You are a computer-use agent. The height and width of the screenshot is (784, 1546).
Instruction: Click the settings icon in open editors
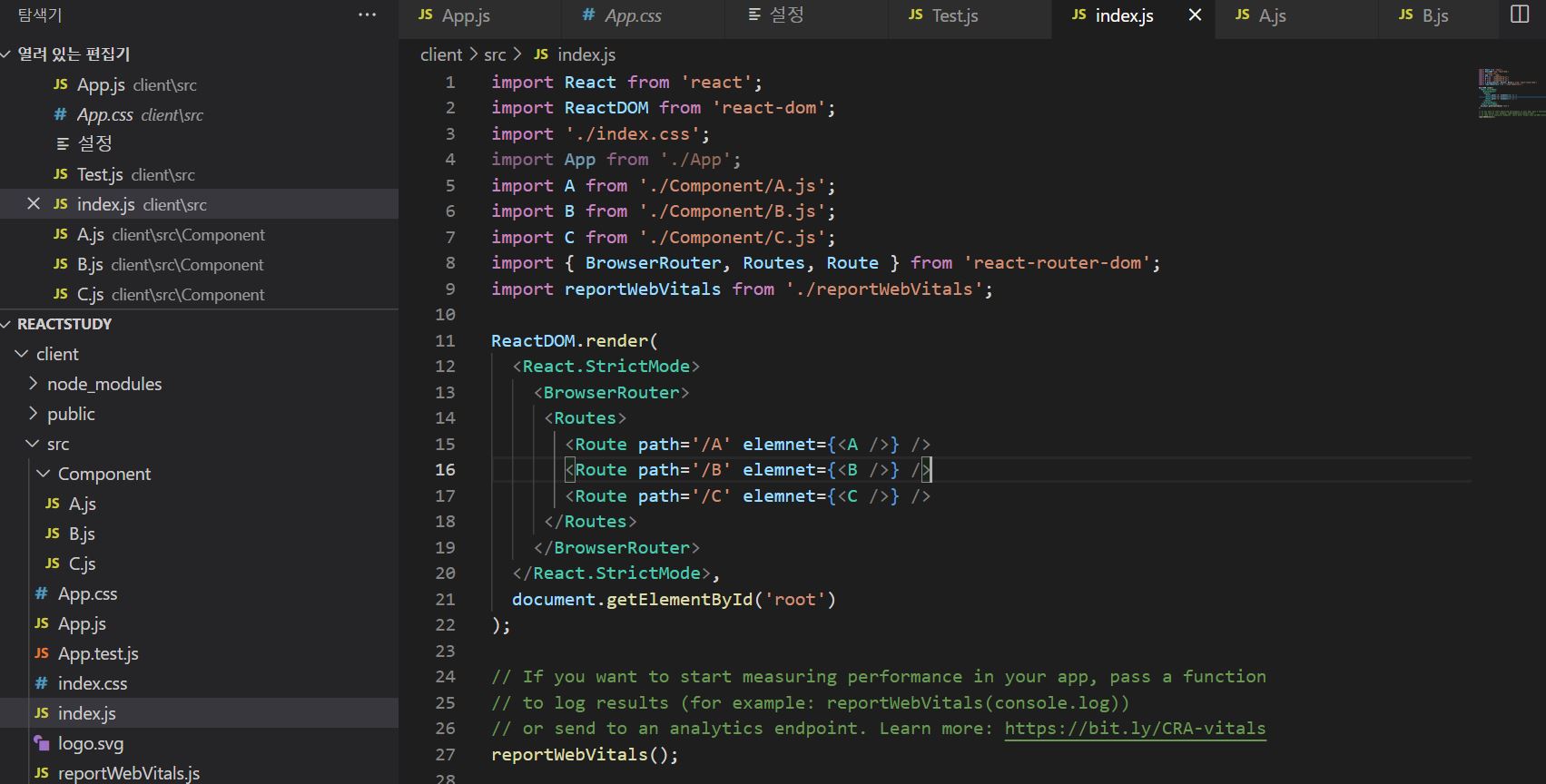click(x=62, y=143)
